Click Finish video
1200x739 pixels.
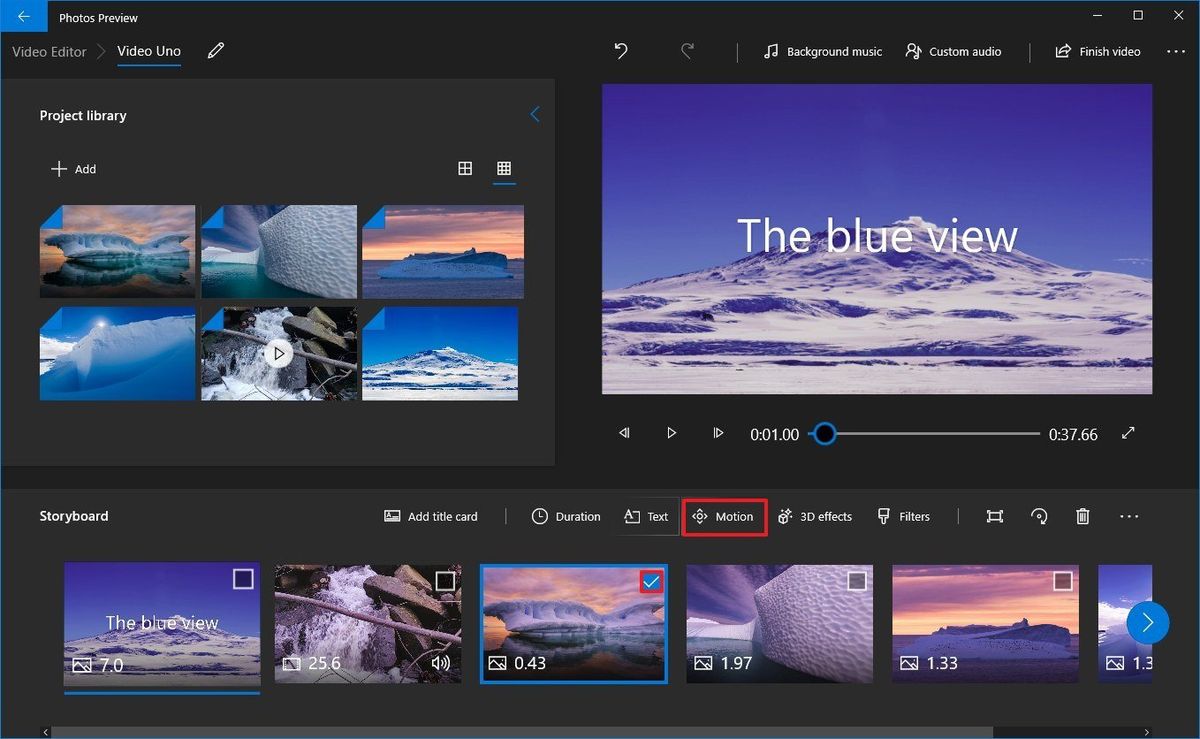pyautogui.click(x=1097, y=51)
